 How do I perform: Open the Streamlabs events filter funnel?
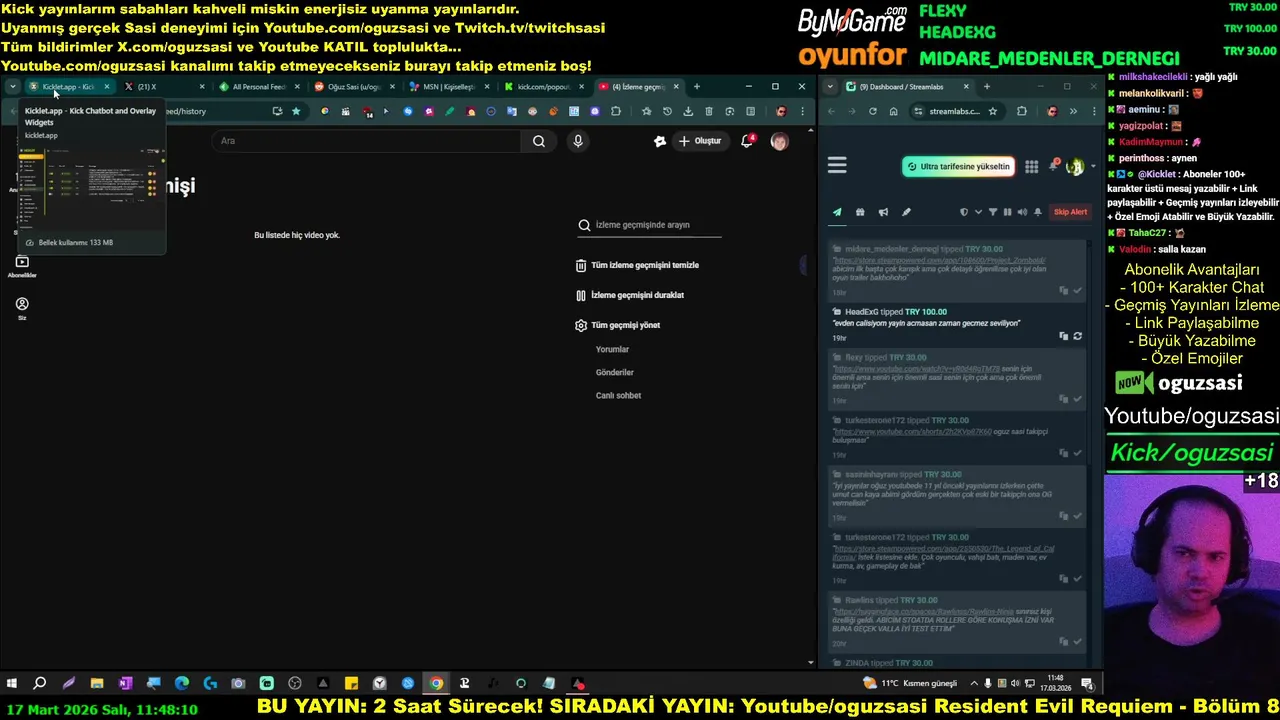pos(993,212)
